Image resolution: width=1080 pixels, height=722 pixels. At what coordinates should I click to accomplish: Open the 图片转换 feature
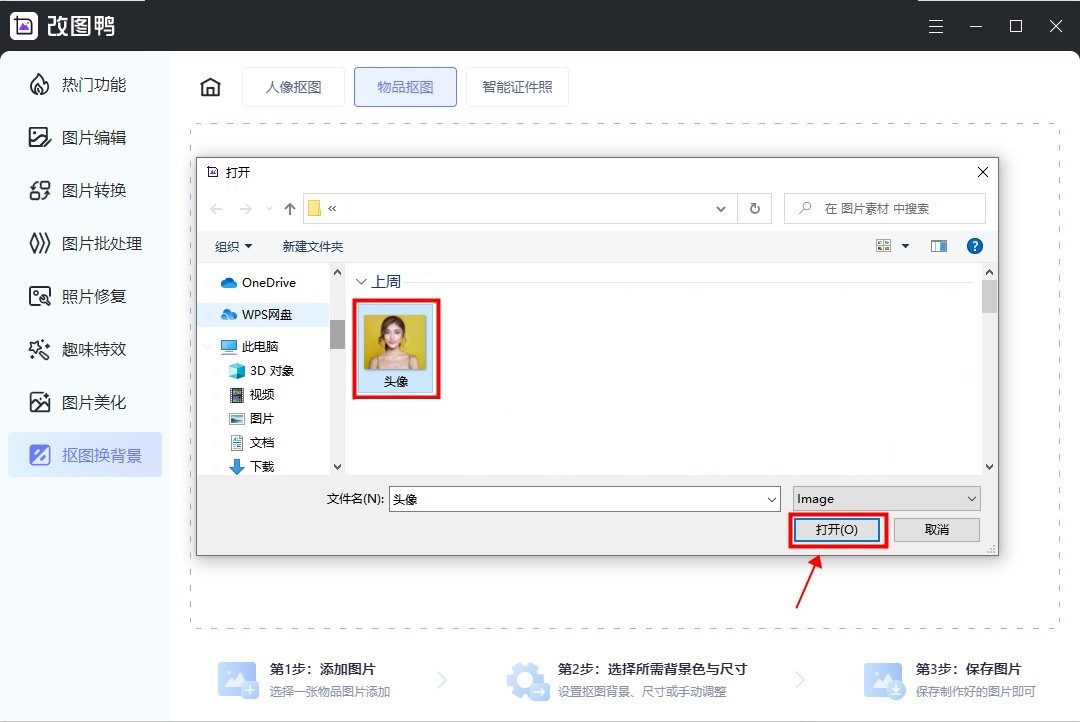tap(85, 190)
